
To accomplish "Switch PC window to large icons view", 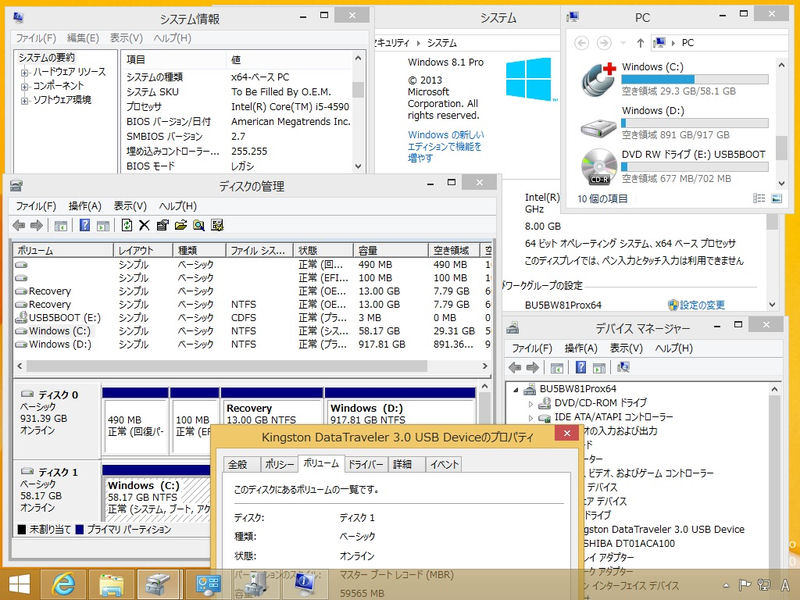I will click(777, 198).
